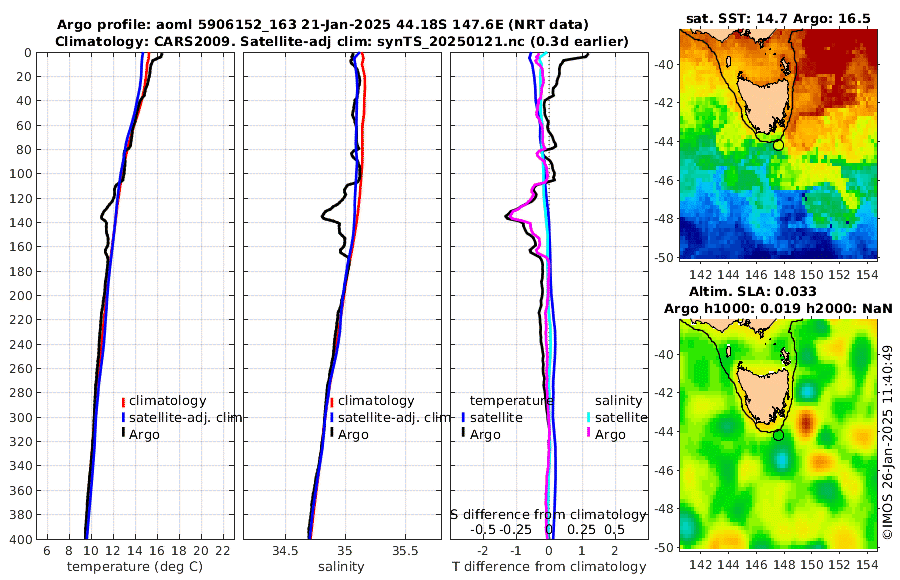
Task: Click the 'Climatology: CARS2009' subtitle line
Action: tap(342, 41)
